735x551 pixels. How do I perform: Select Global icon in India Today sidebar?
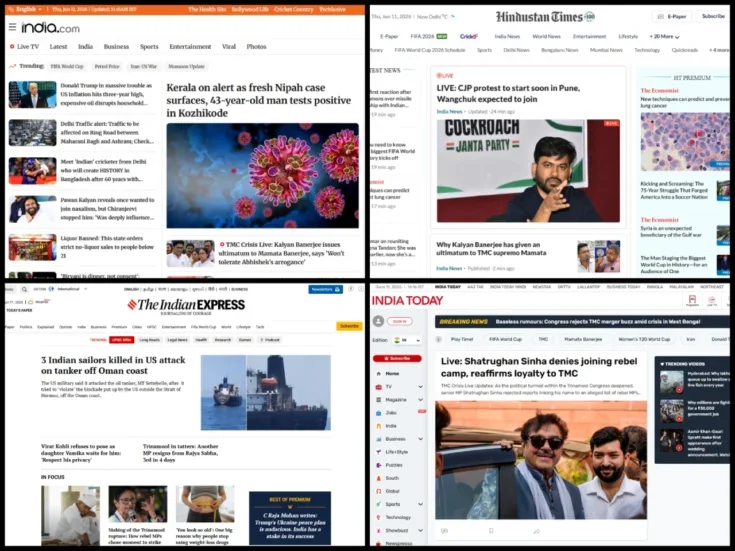pyautogui.click(x=379, y=491)
